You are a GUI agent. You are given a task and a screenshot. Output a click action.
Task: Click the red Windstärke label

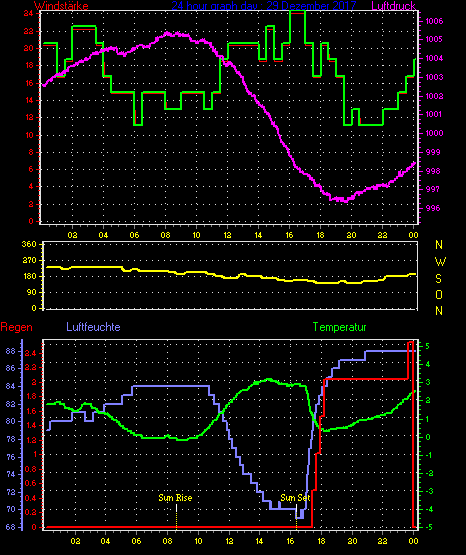61,6
